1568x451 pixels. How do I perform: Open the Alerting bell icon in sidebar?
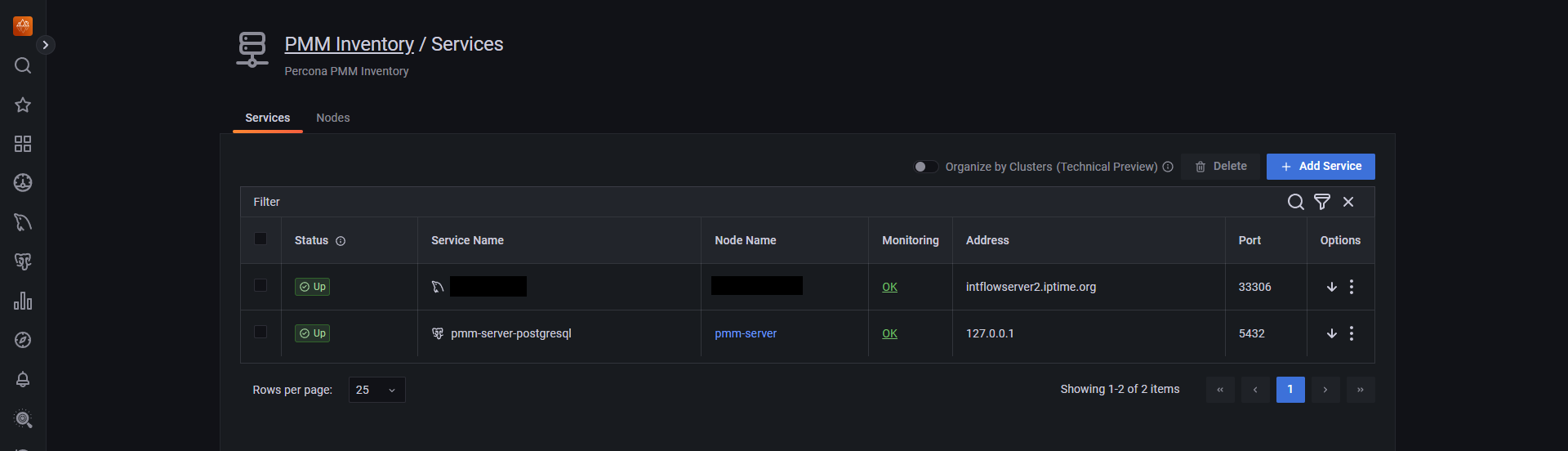(23, 379)
